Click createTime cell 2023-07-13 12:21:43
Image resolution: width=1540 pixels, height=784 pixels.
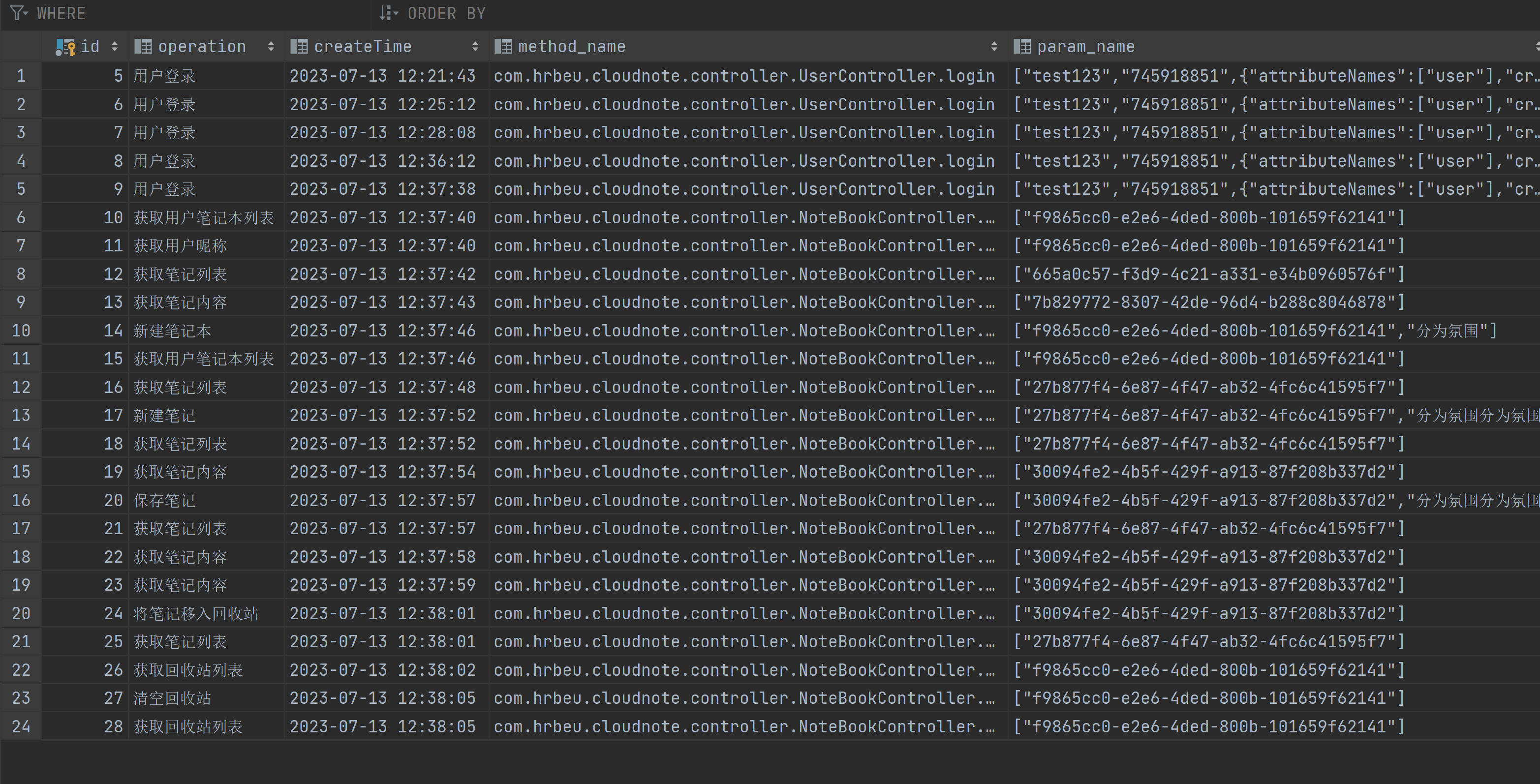[x=383, y=76]
